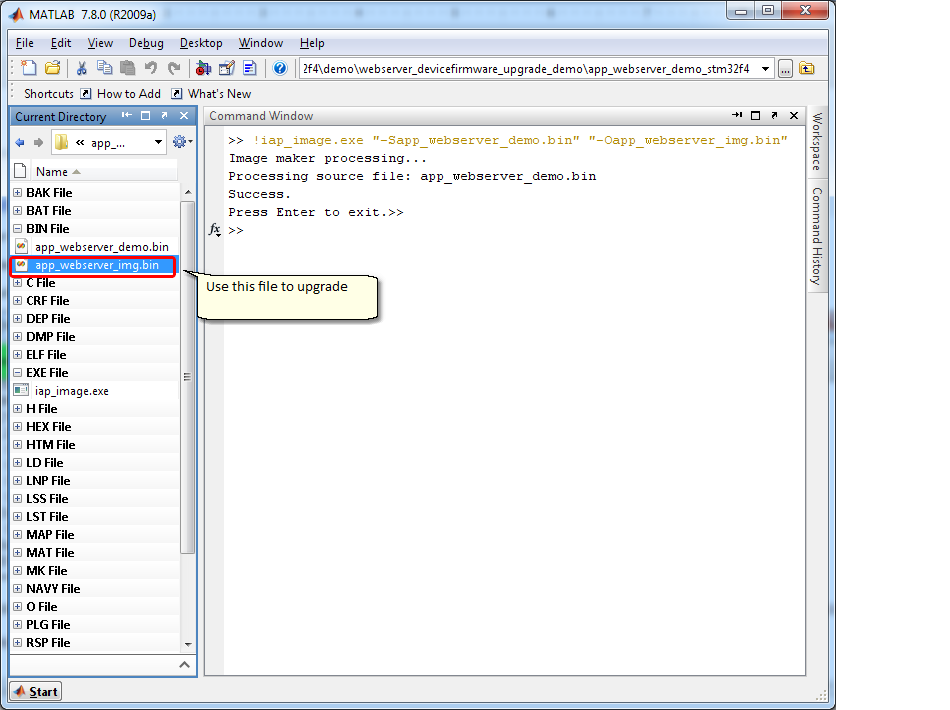Open the GUIDE toolbar icon
Screen dimensions: 950x710
(x=227, y=68)
